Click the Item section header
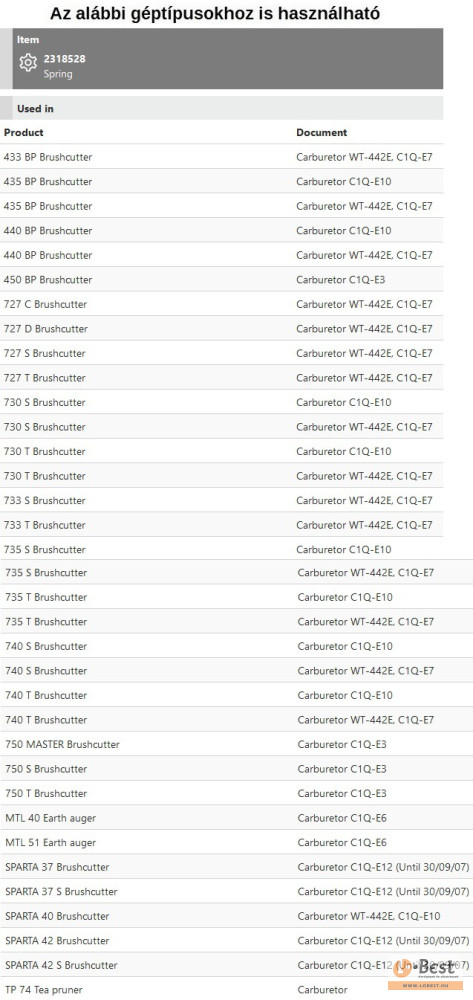The image size is (473, 1000). 28,40
